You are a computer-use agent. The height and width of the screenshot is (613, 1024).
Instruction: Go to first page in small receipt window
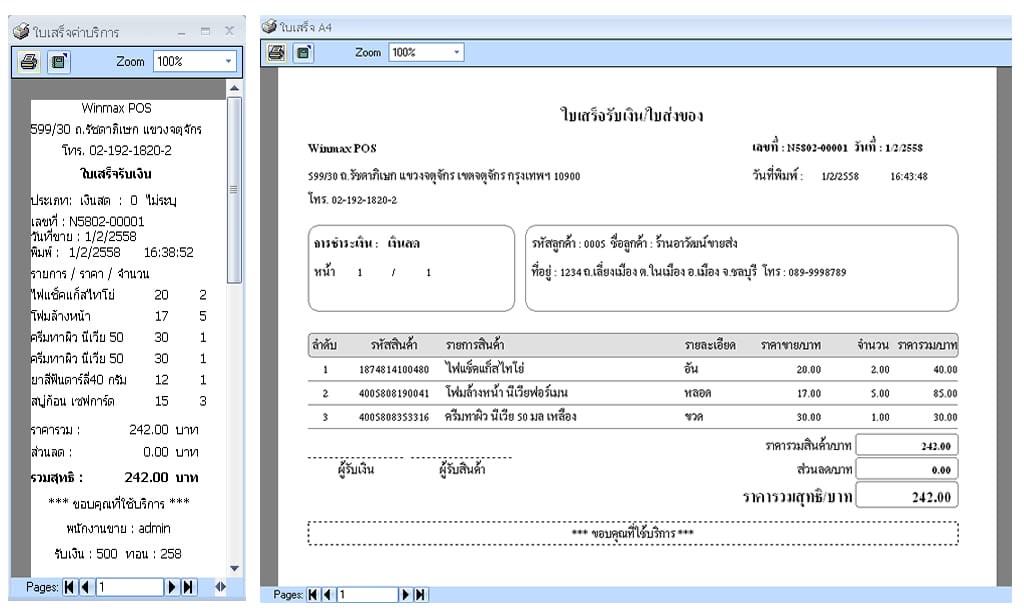pos(69,587)
